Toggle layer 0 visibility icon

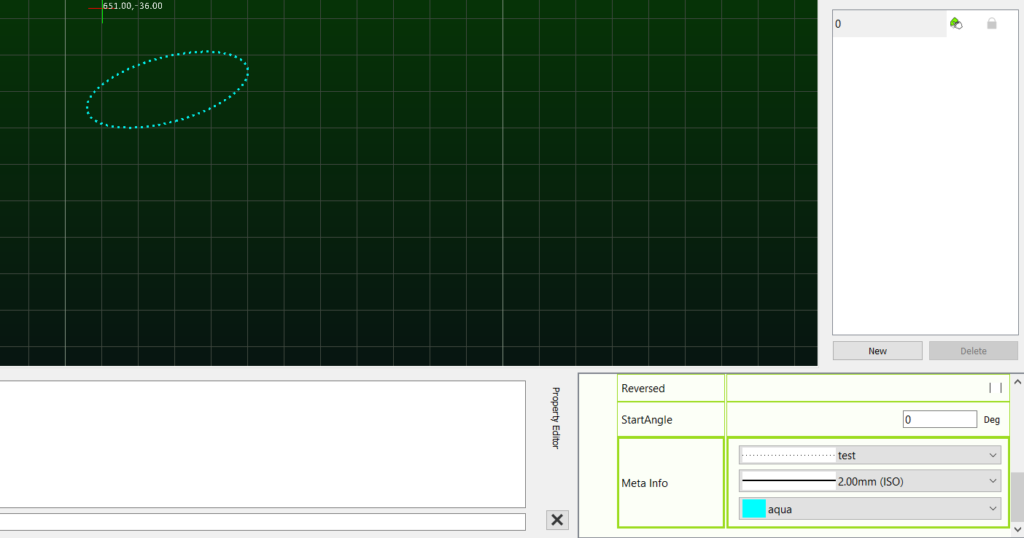pos(956,24)
